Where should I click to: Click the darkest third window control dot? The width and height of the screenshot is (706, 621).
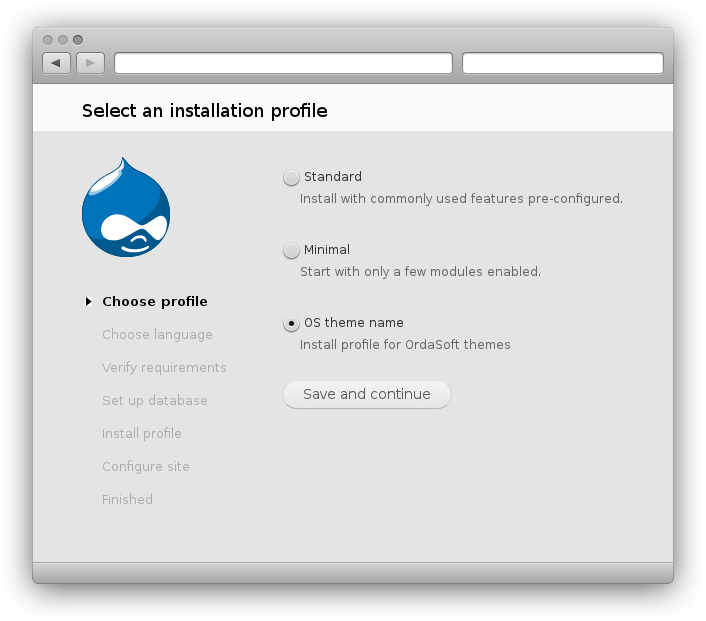[78, 40]
